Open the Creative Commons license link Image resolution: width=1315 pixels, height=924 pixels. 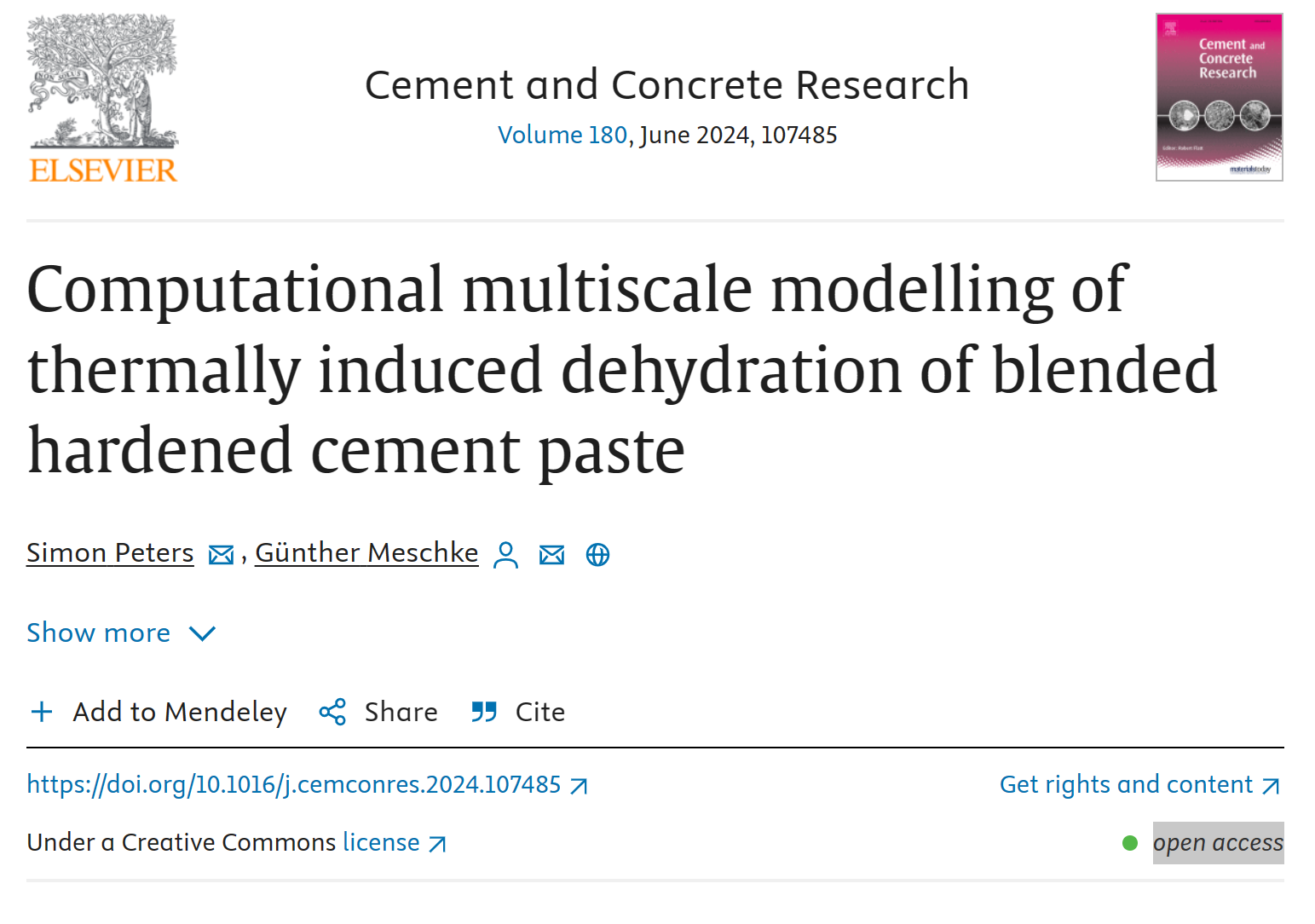pos(382,842)
